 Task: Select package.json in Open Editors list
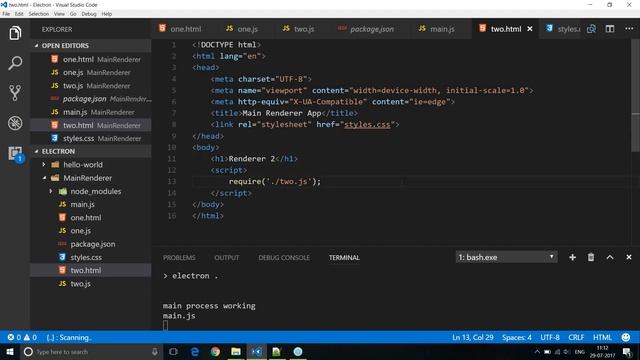91,99
